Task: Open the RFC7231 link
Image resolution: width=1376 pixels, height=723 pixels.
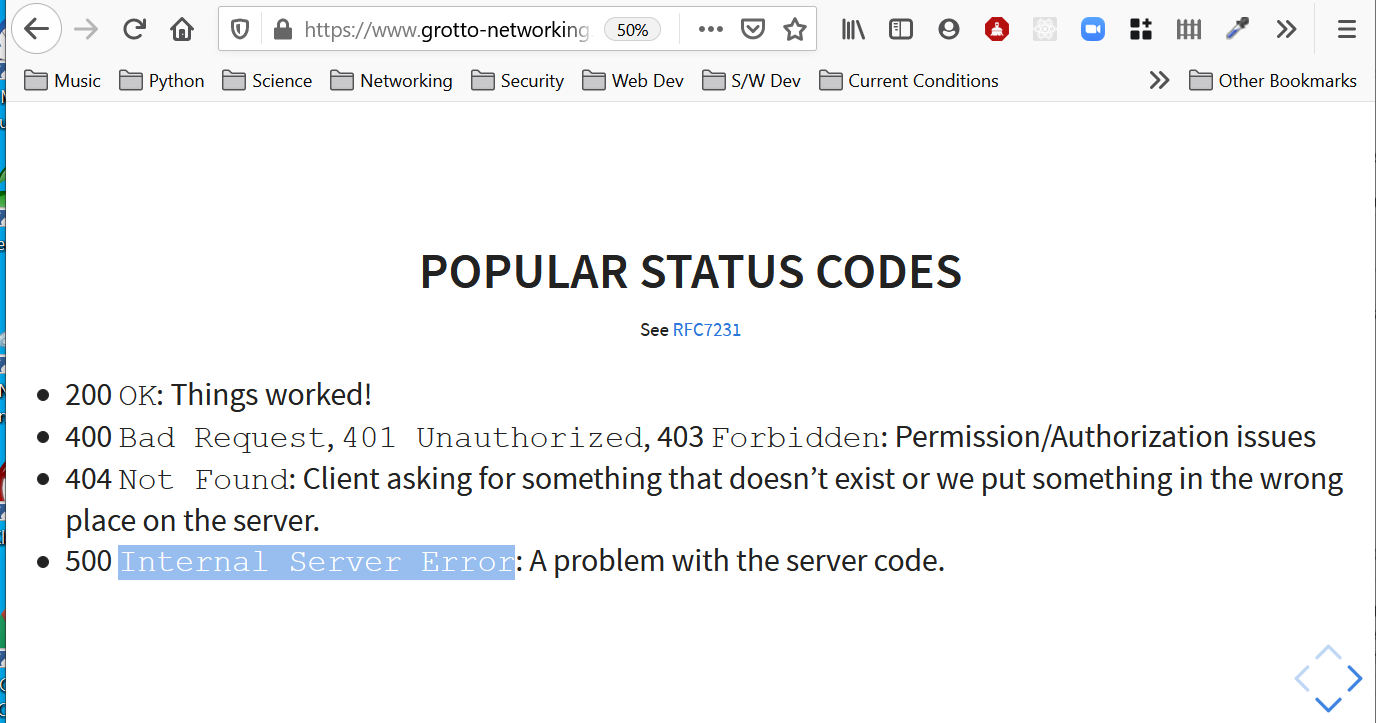Action: 706,330
